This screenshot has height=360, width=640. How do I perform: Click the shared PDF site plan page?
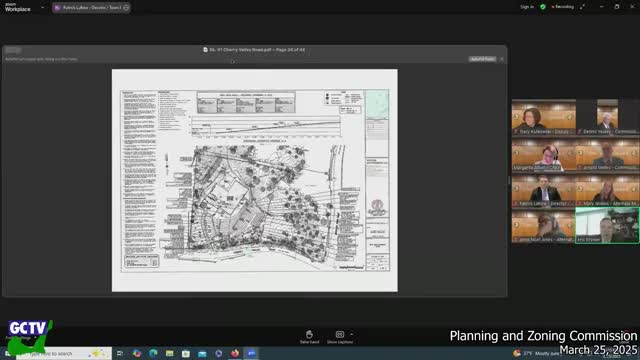click(x=255, y=180)
